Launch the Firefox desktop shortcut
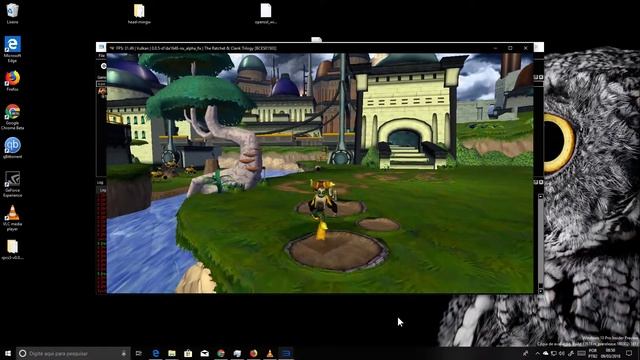Image resolution: width=640 pixels, height=360 pixels. point(12,81)
